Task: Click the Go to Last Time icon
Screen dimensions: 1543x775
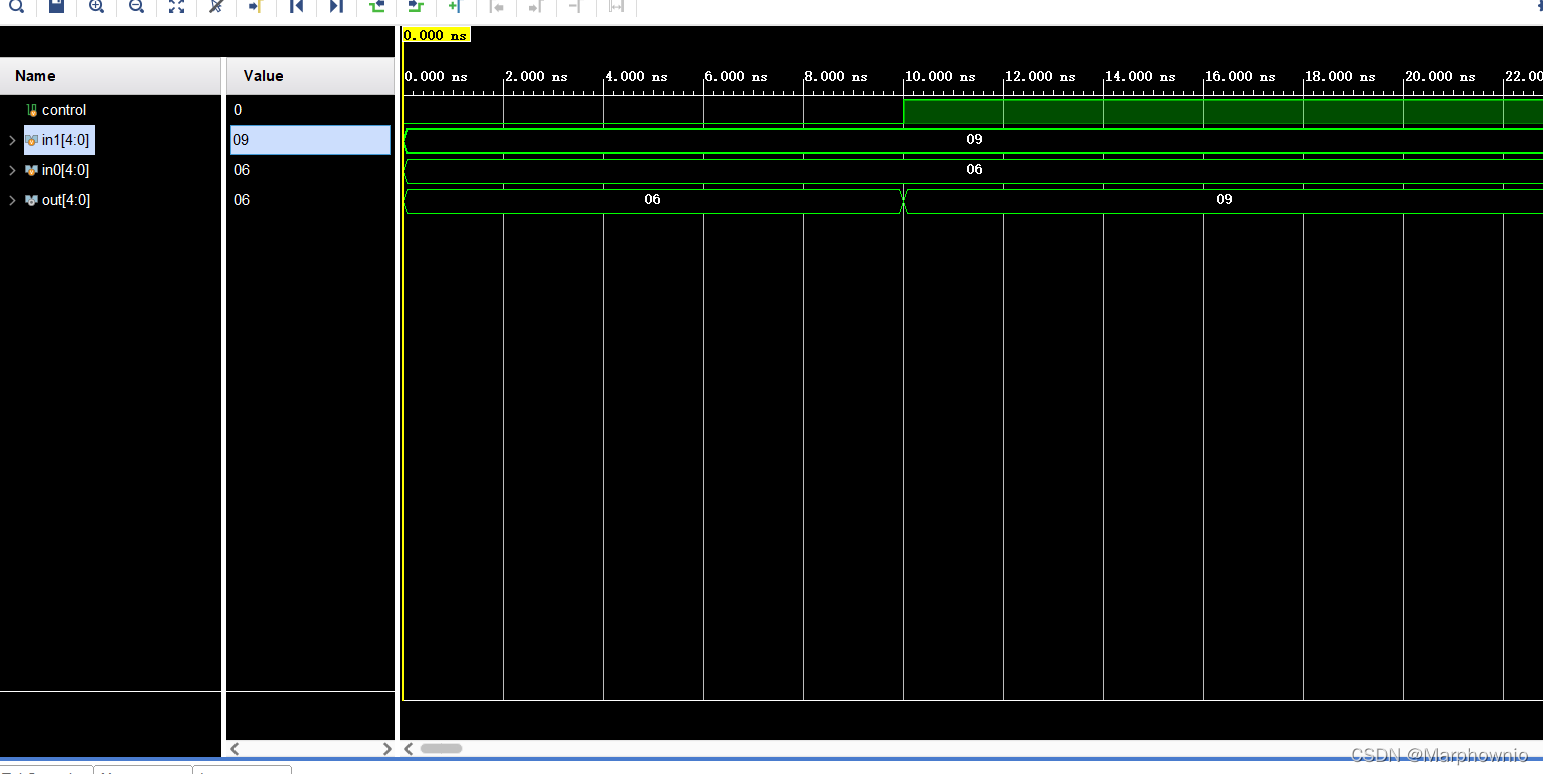Action: pos(336,6)
